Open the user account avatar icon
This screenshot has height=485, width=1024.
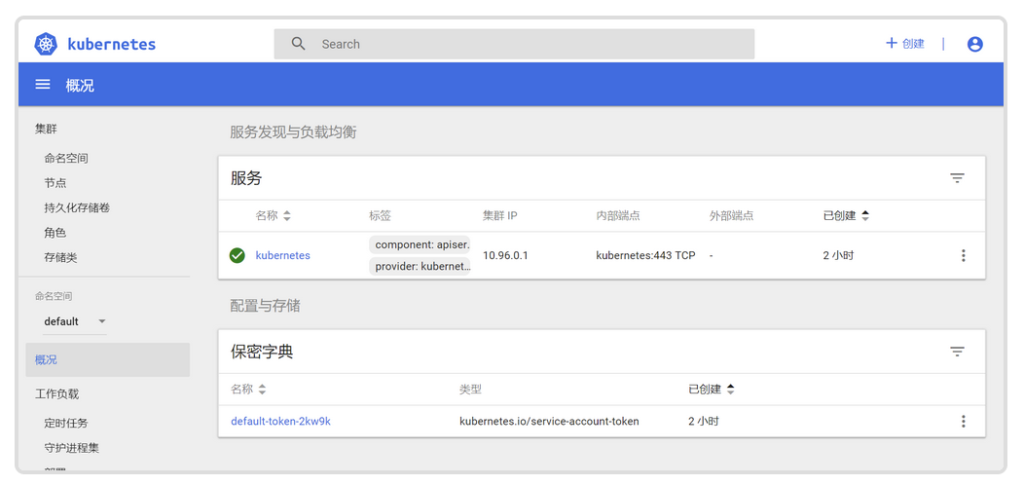[x=974, y=44]
